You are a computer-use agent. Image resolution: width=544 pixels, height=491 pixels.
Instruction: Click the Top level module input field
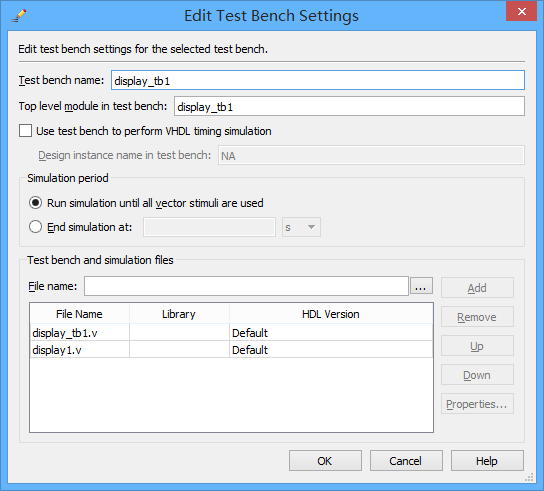[x=349, y=106]
